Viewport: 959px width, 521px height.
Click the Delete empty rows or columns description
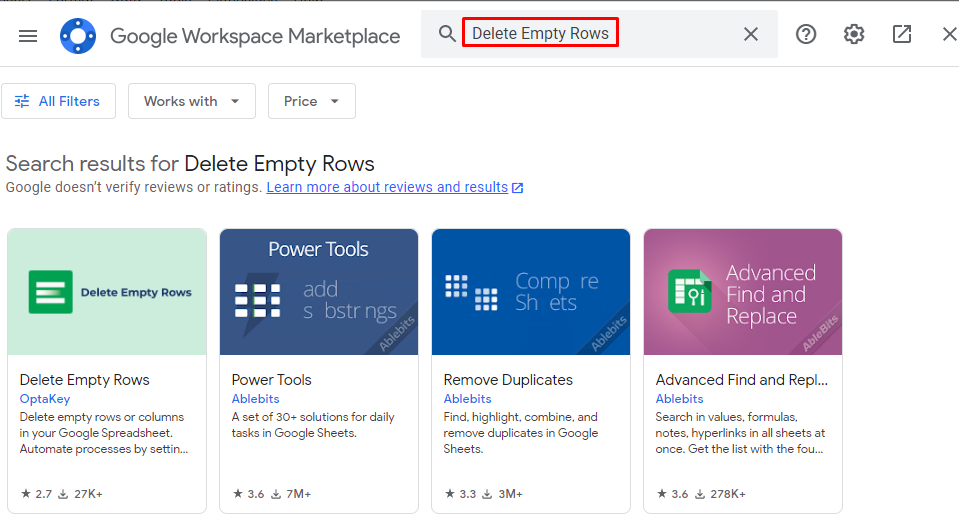[x=104, y=433]
